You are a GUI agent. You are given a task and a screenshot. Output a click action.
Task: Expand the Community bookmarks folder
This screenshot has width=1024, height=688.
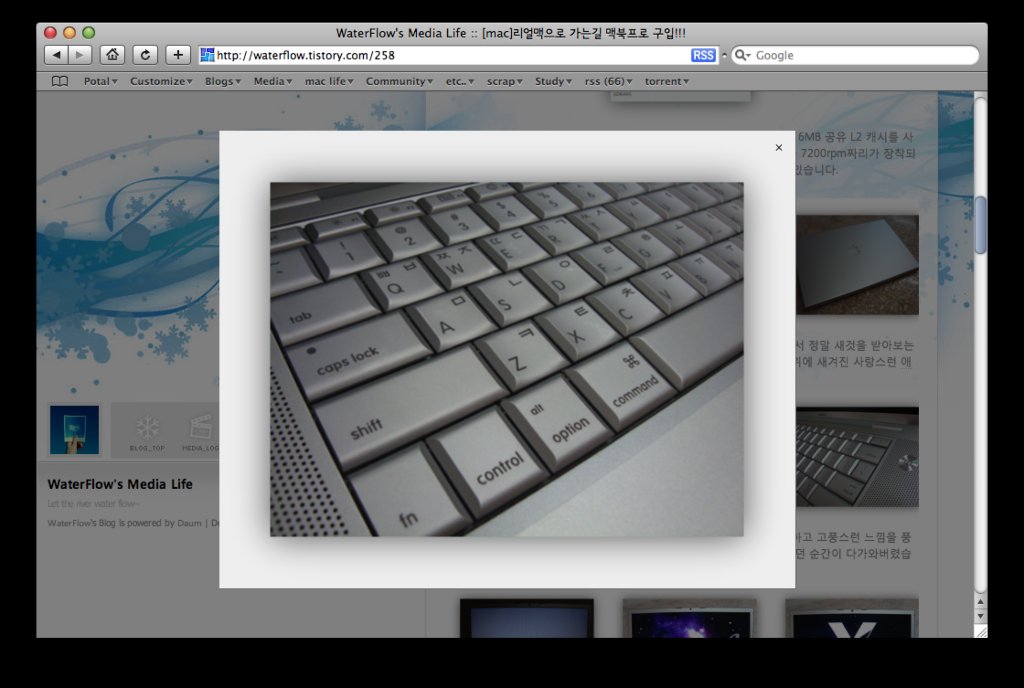tap(399, 82)
